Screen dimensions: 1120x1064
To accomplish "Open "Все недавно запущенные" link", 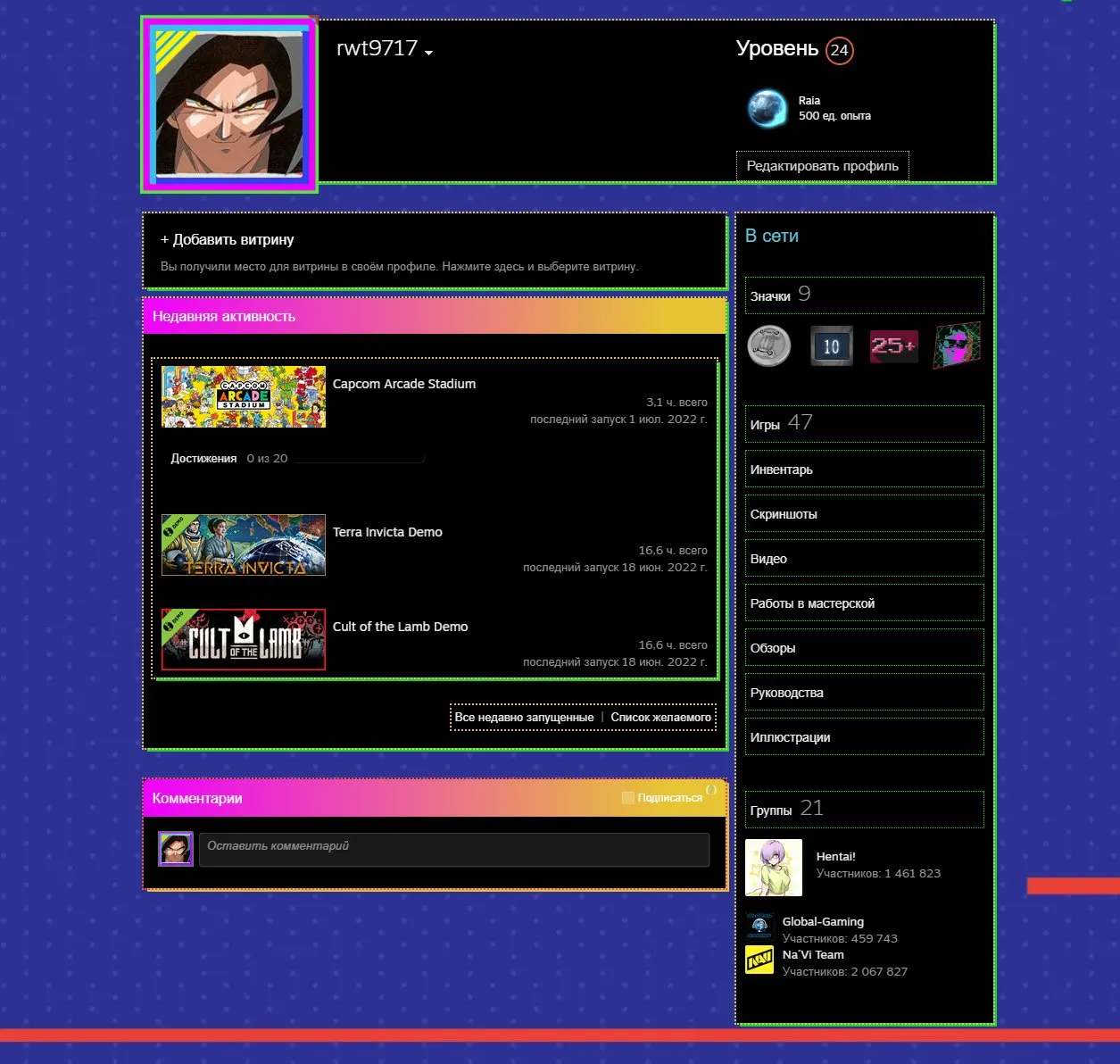I will [524, 718].
